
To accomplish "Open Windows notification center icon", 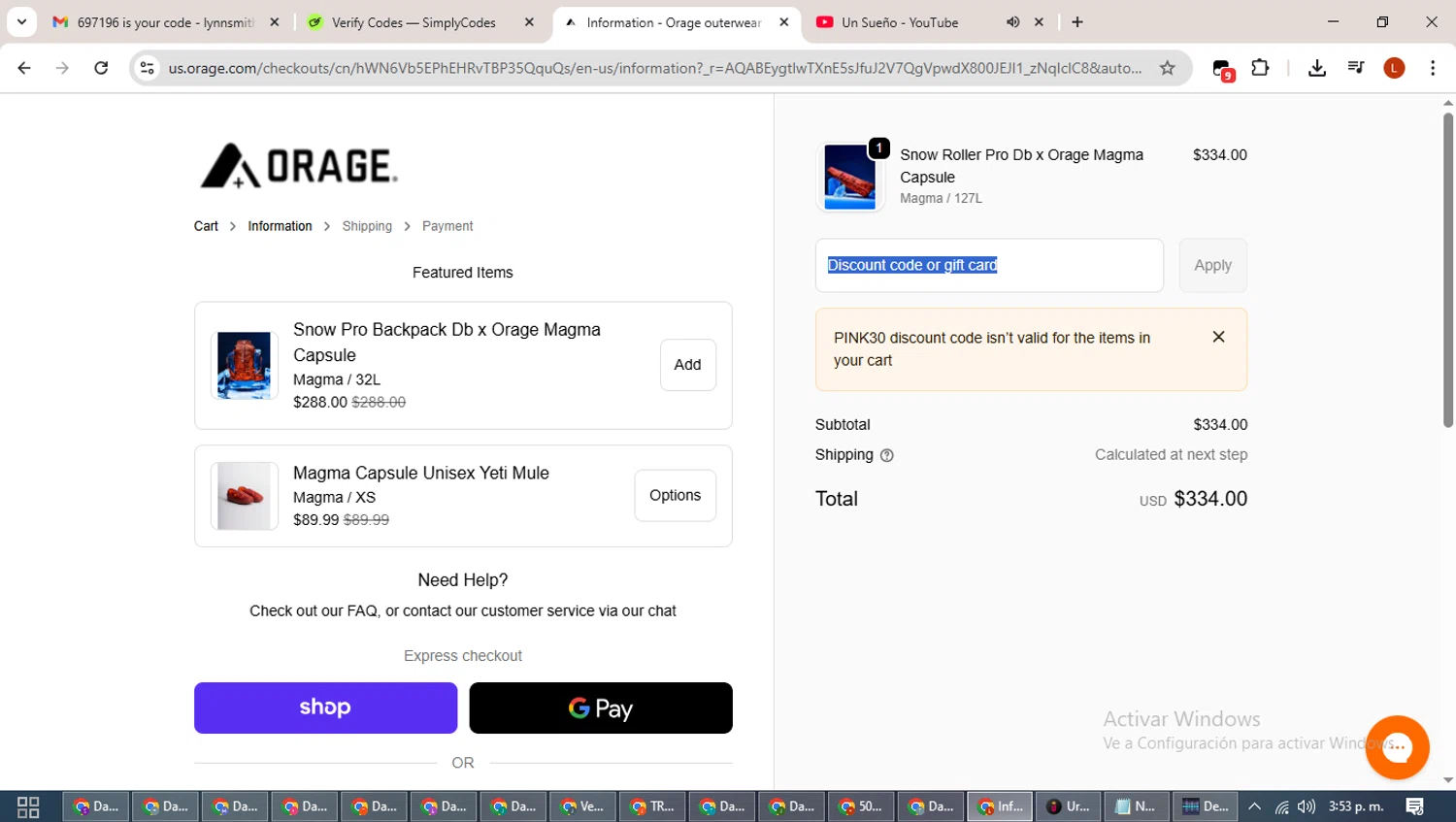I will click(1415, 806).
